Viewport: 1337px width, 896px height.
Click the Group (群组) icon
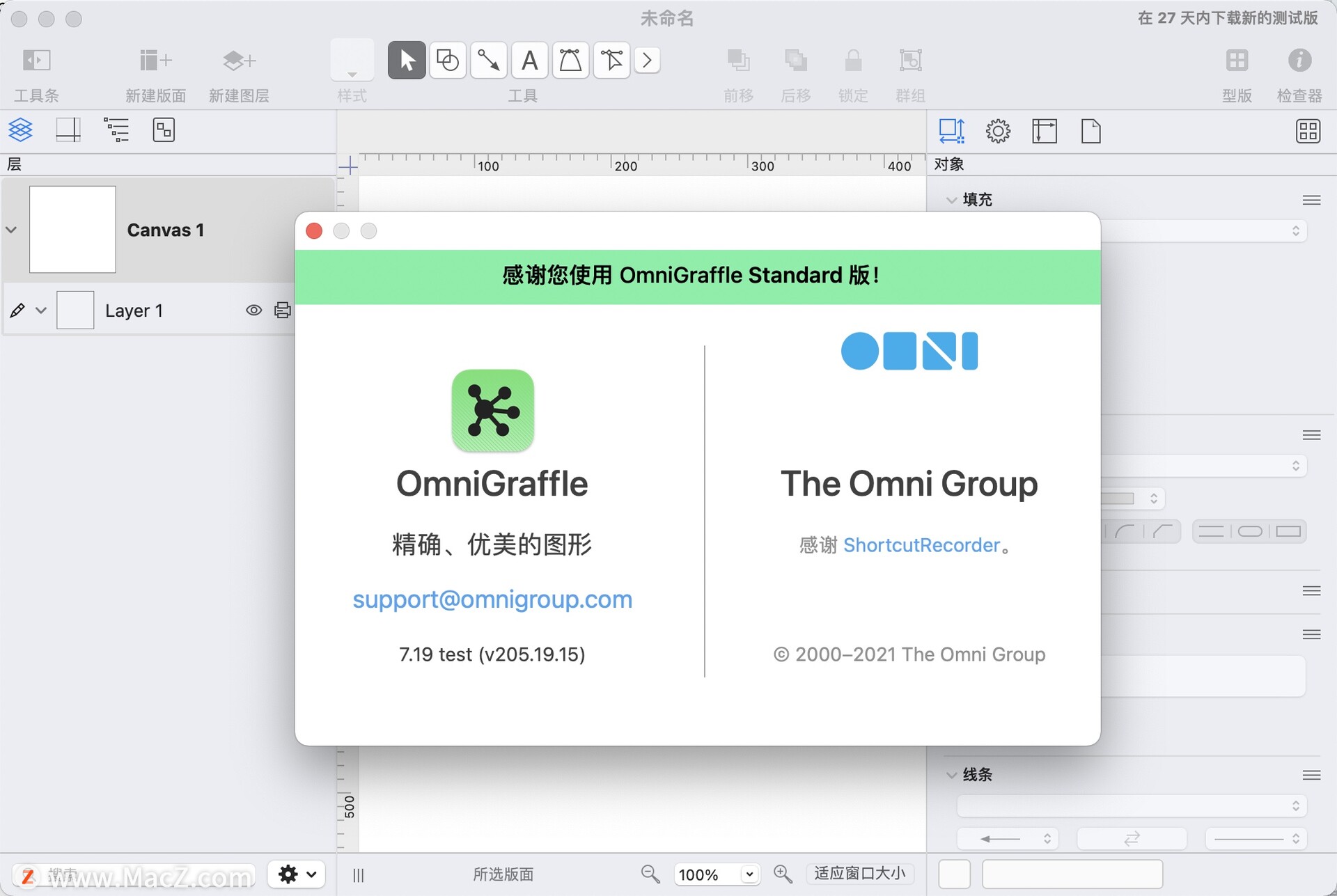point(910,61)
